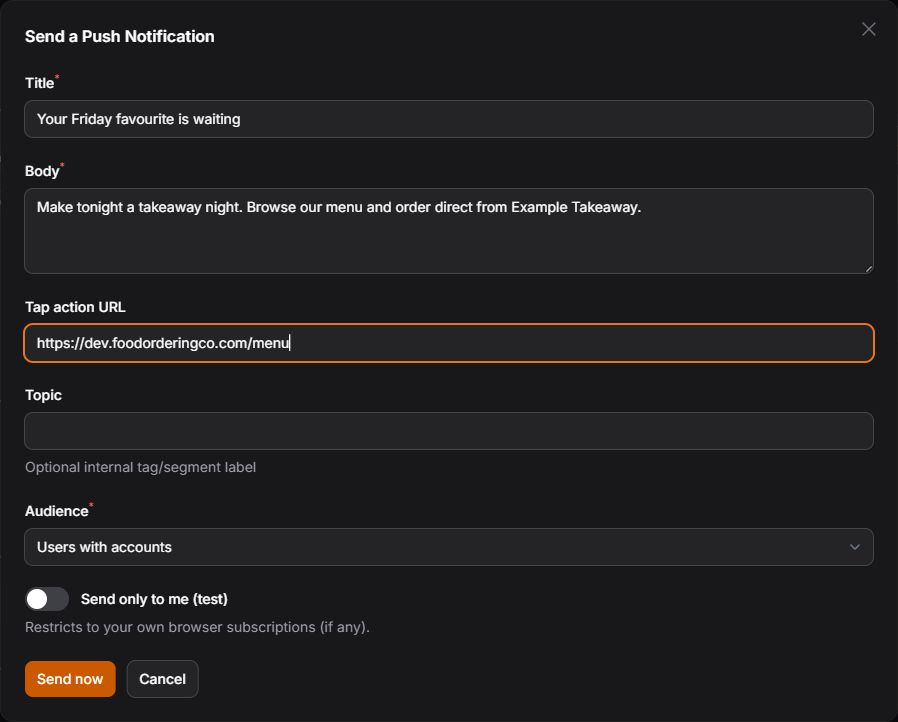Screen dimensions: 898x722
Task: Click the Tap action URL label
Action: 75,307
